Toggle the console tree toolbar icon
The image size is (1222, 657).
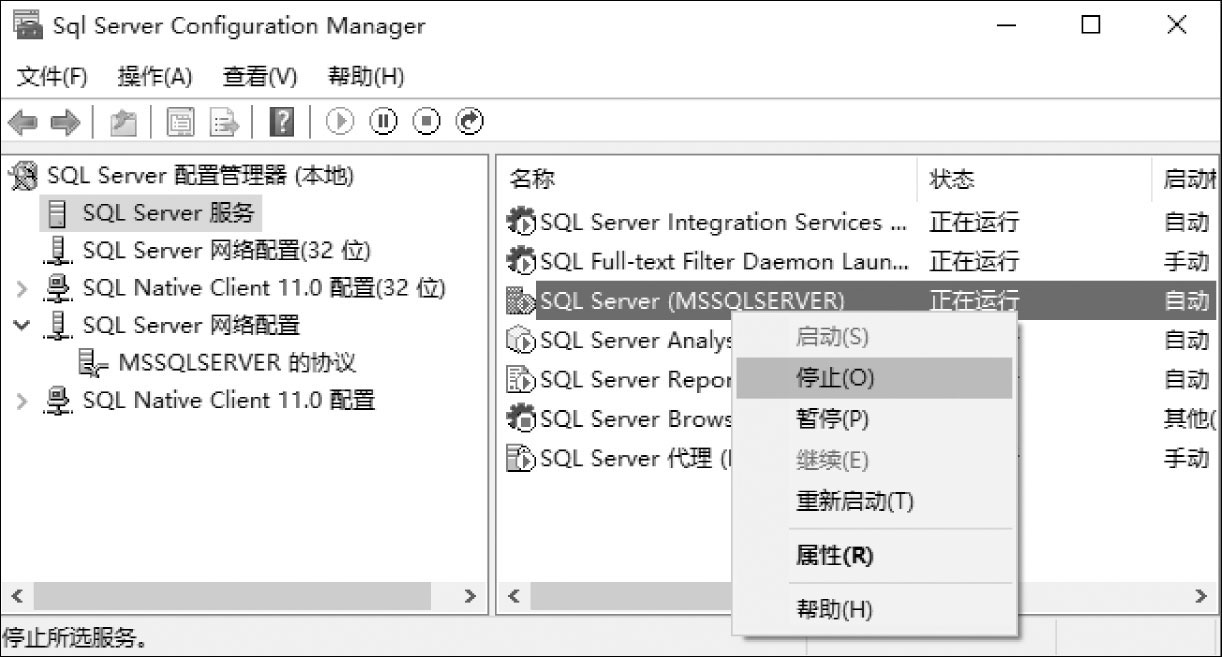pos(181,122)
